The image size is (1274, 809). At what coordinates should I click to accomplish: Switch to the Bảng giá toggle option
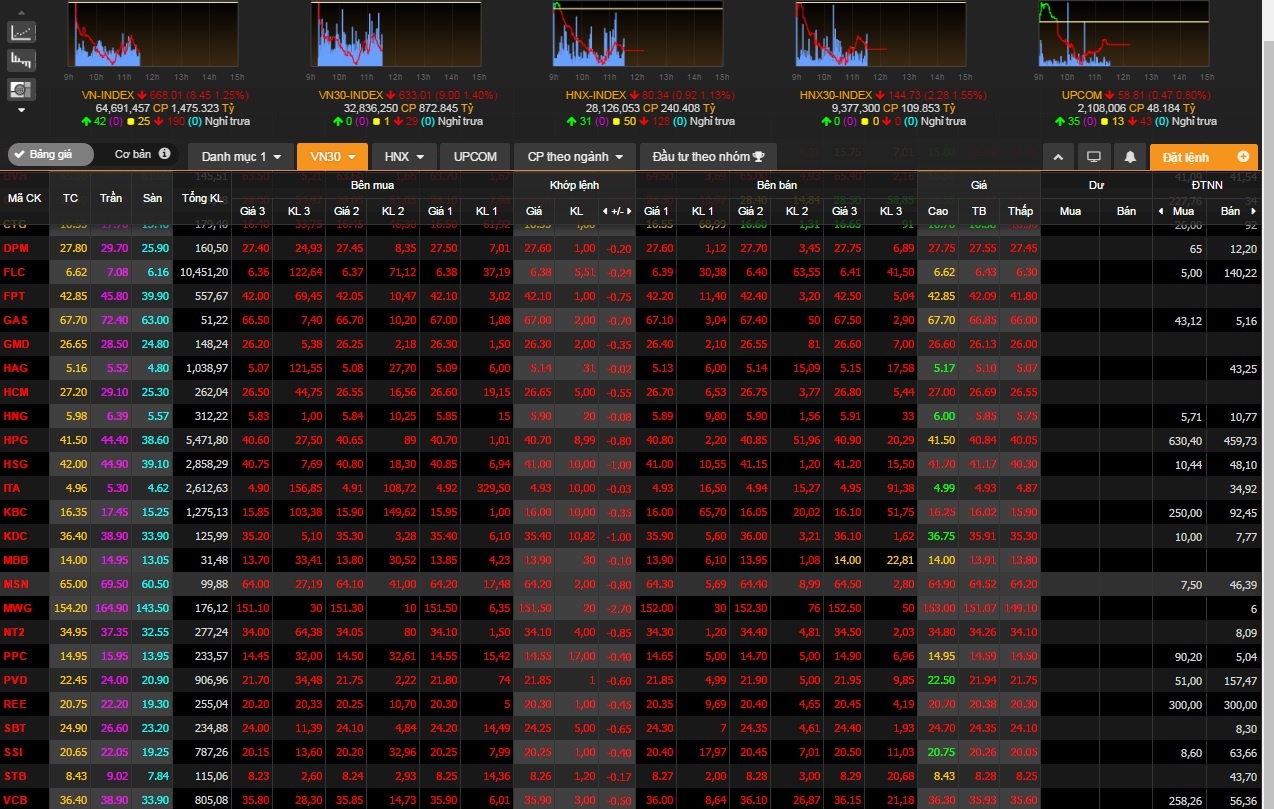(50, 155)
